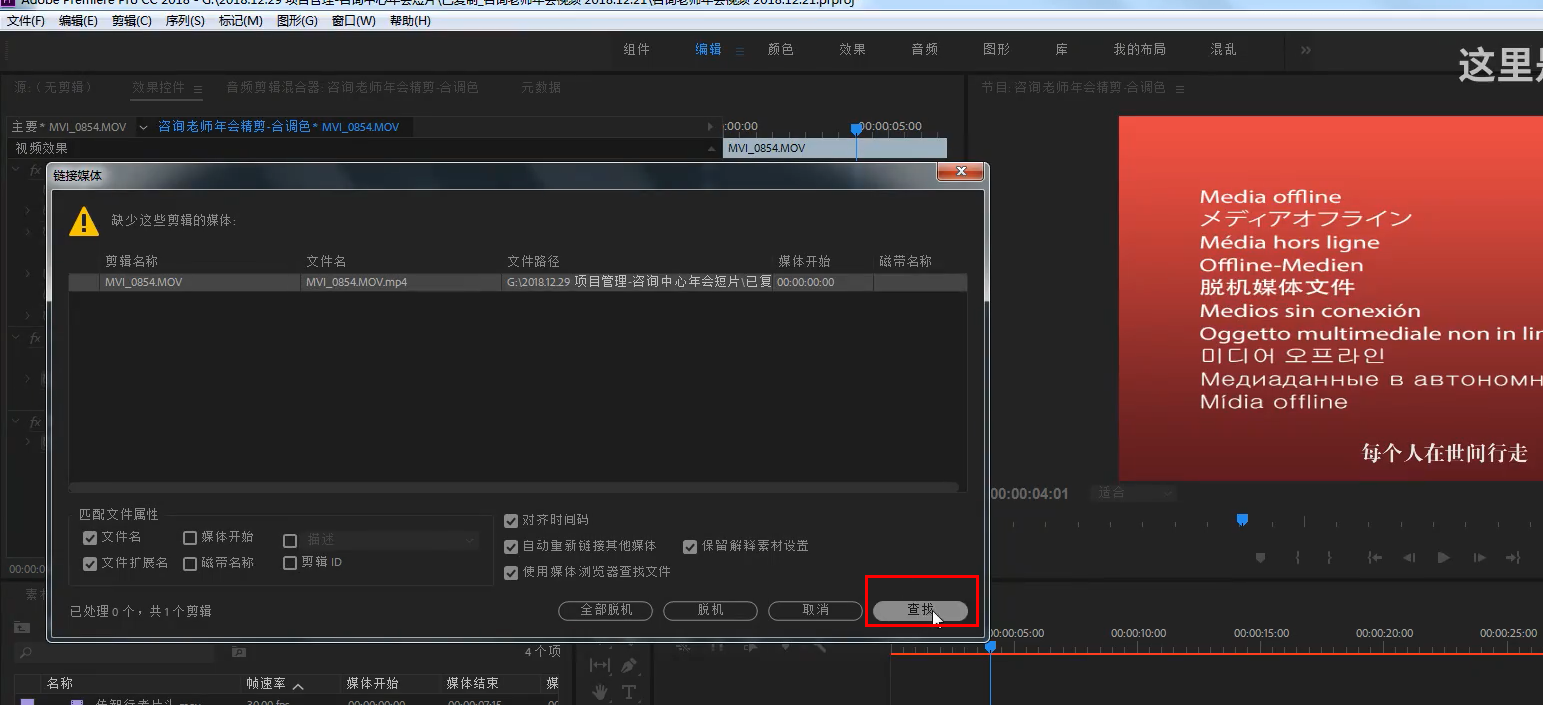Toggle 文件扩展名 match checkbox
Viewport: 1543px width, 705px height.
tap(90, 564)
